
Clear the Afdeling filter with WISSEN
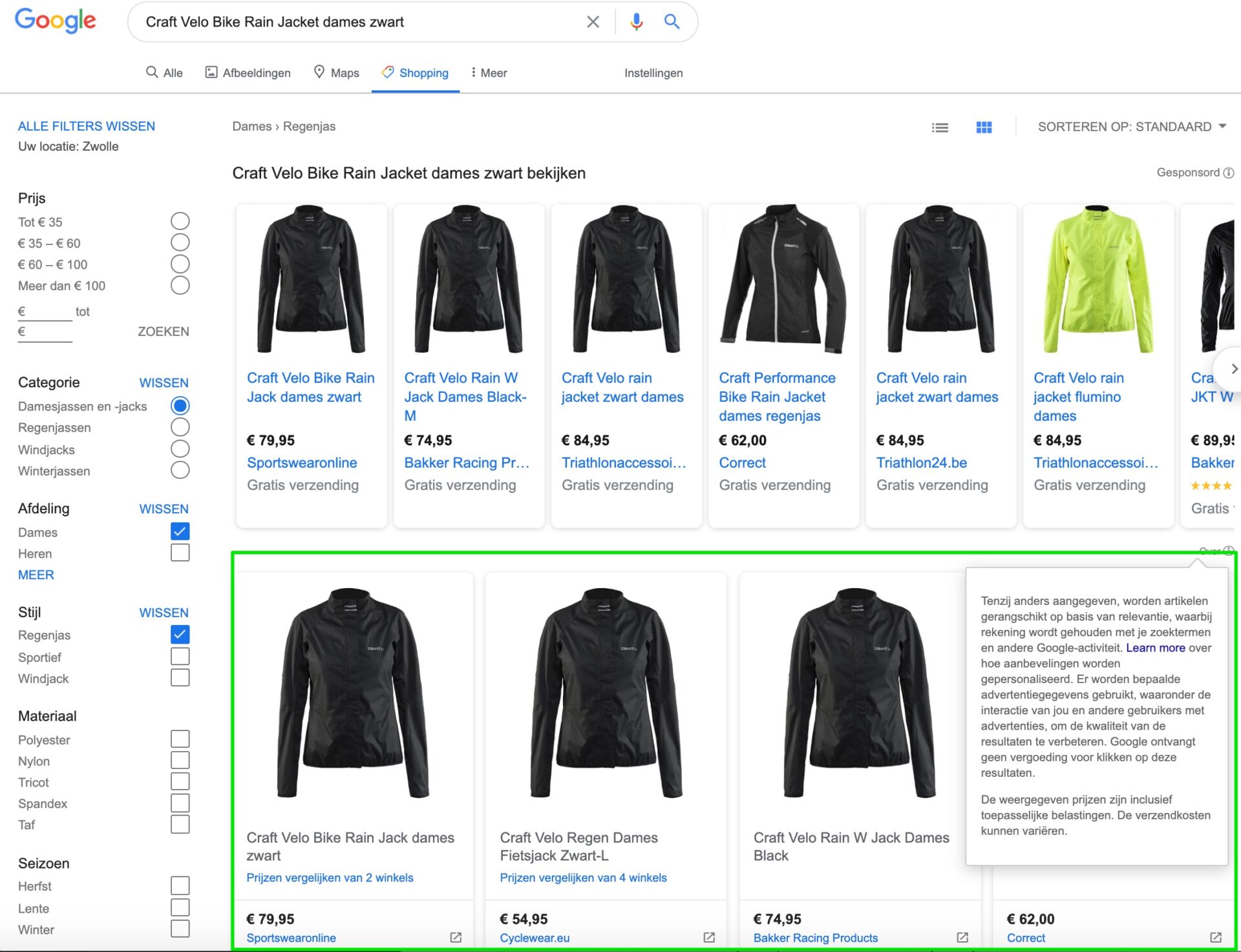[164, 509]
